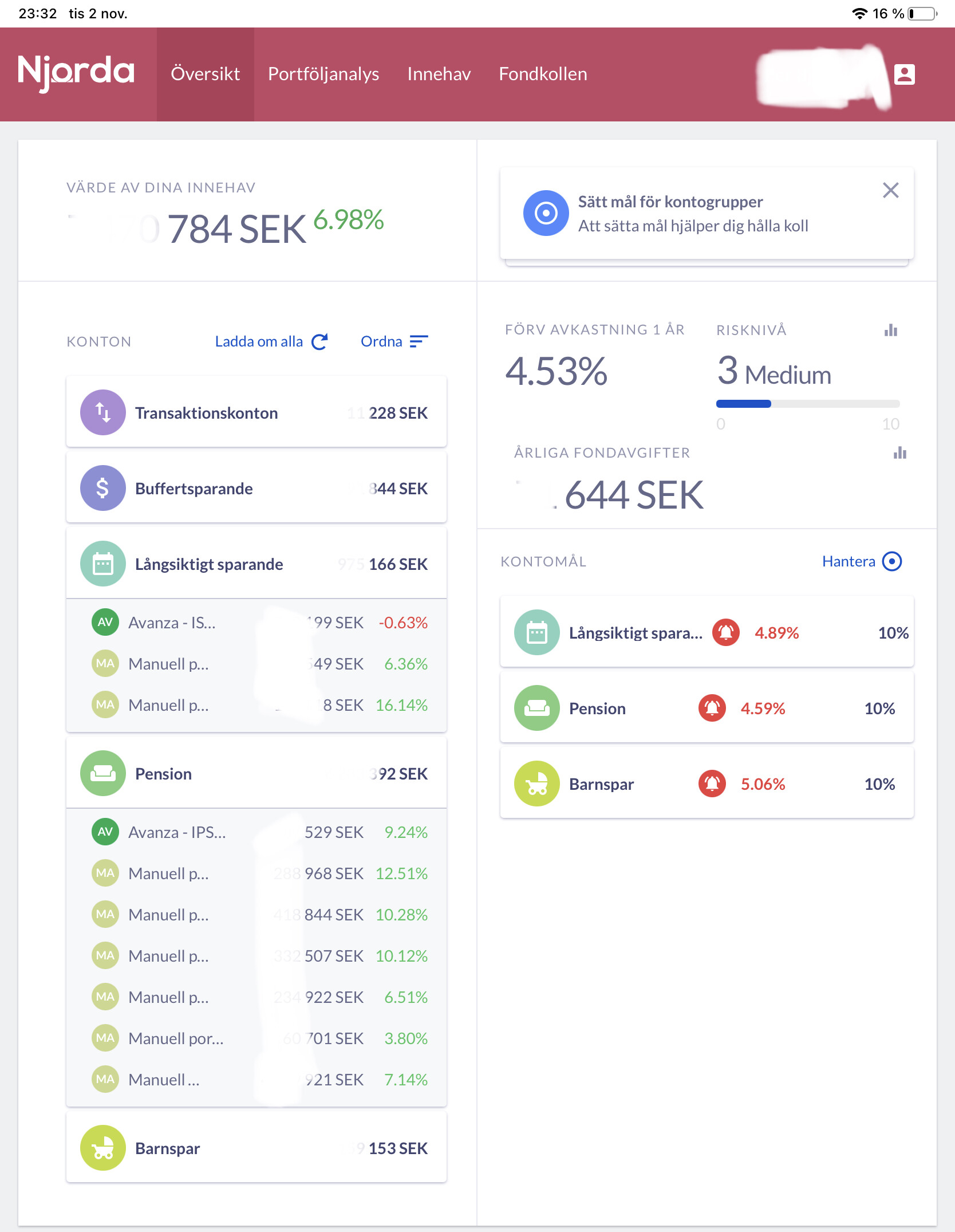Click the blue target icon in goal banner
This screenshot has height=1232, width=955.
(546, 213)
